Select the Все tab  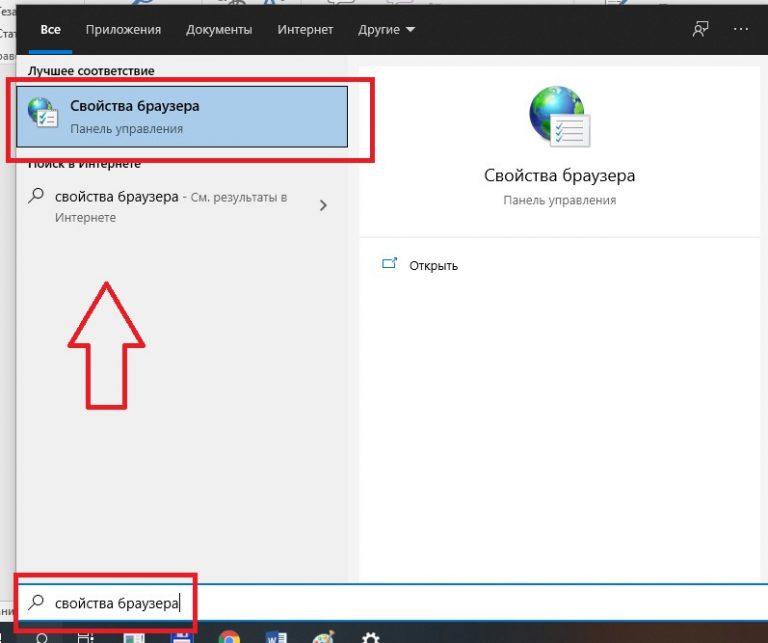tap(50, 30)
